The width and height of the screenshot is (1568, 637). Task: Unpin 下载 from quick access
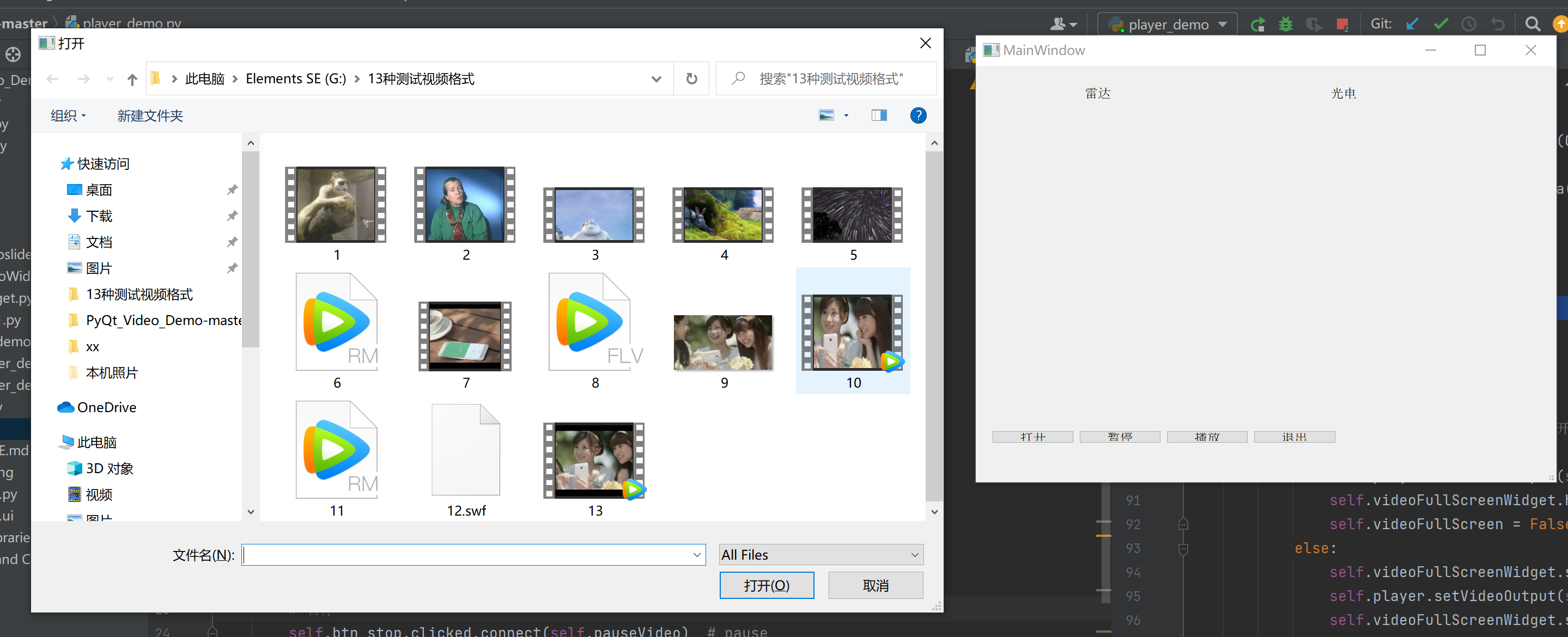[232, 216]
